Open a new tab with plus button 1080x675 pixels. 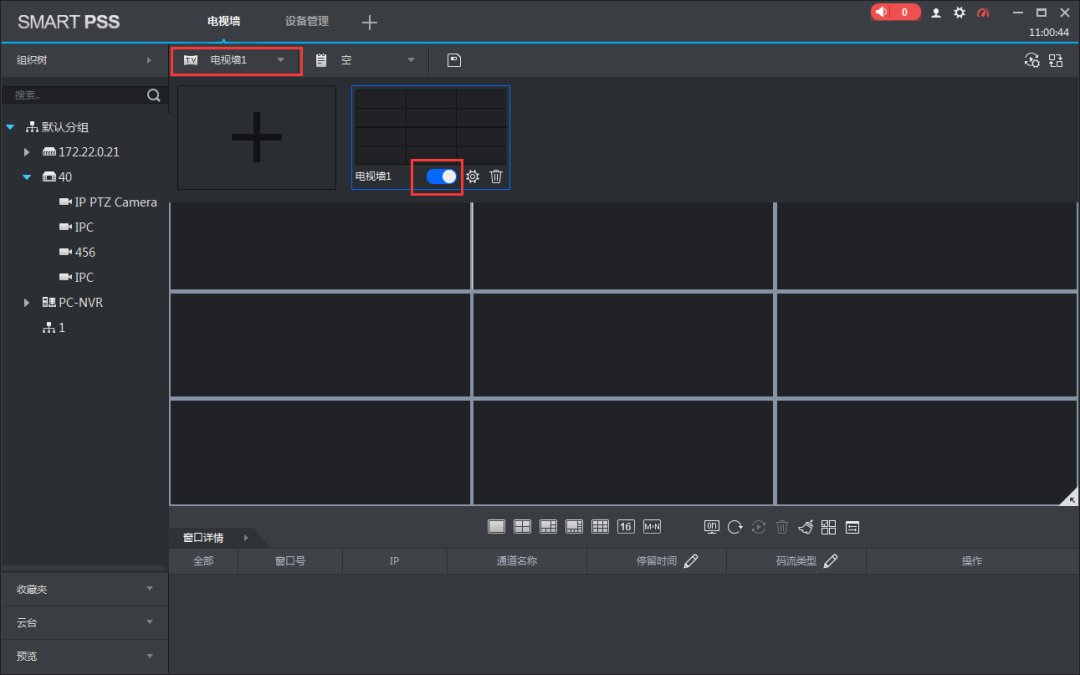[370, 22]
